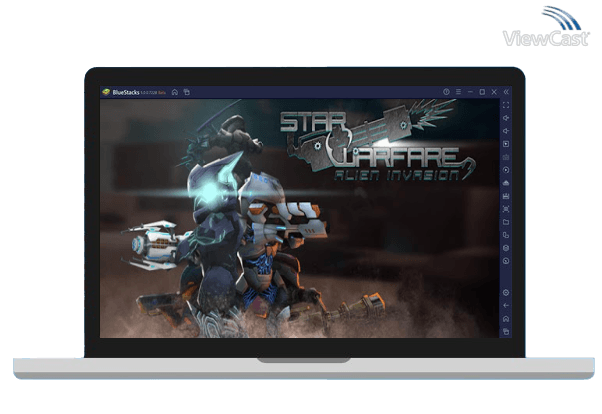Click the BlueStacks title text

click(x=126, y=93)
